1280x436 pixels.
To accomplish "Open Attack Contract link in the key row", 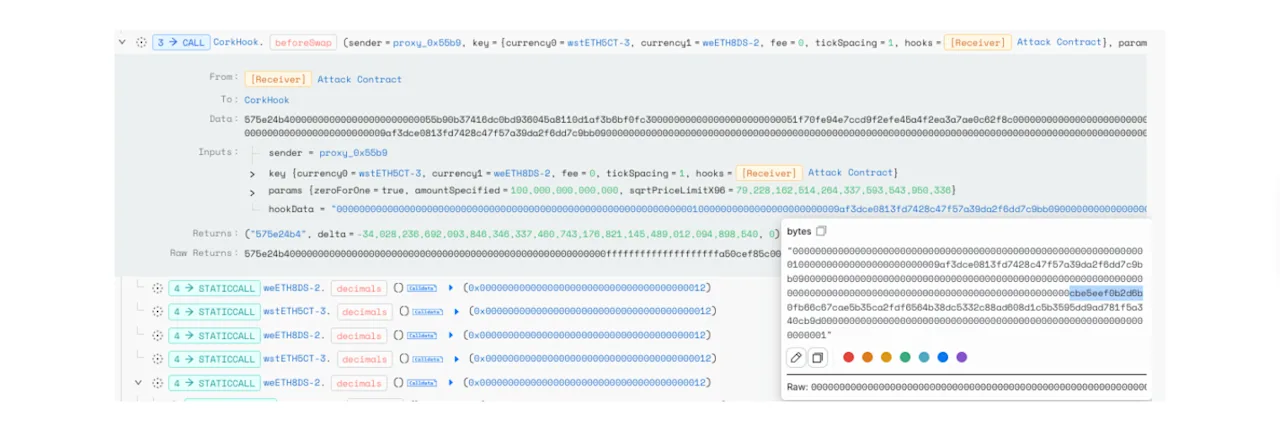I will (x=850, y=173).
